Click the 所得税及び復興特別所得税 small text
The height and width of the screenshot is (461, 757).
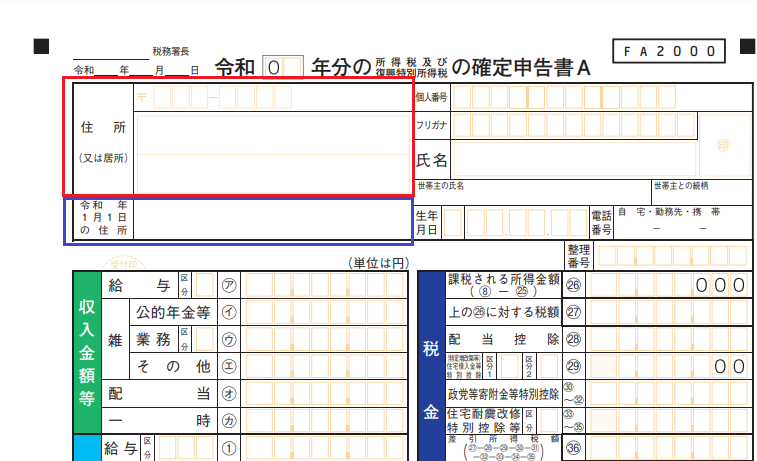tap(412, 68)
